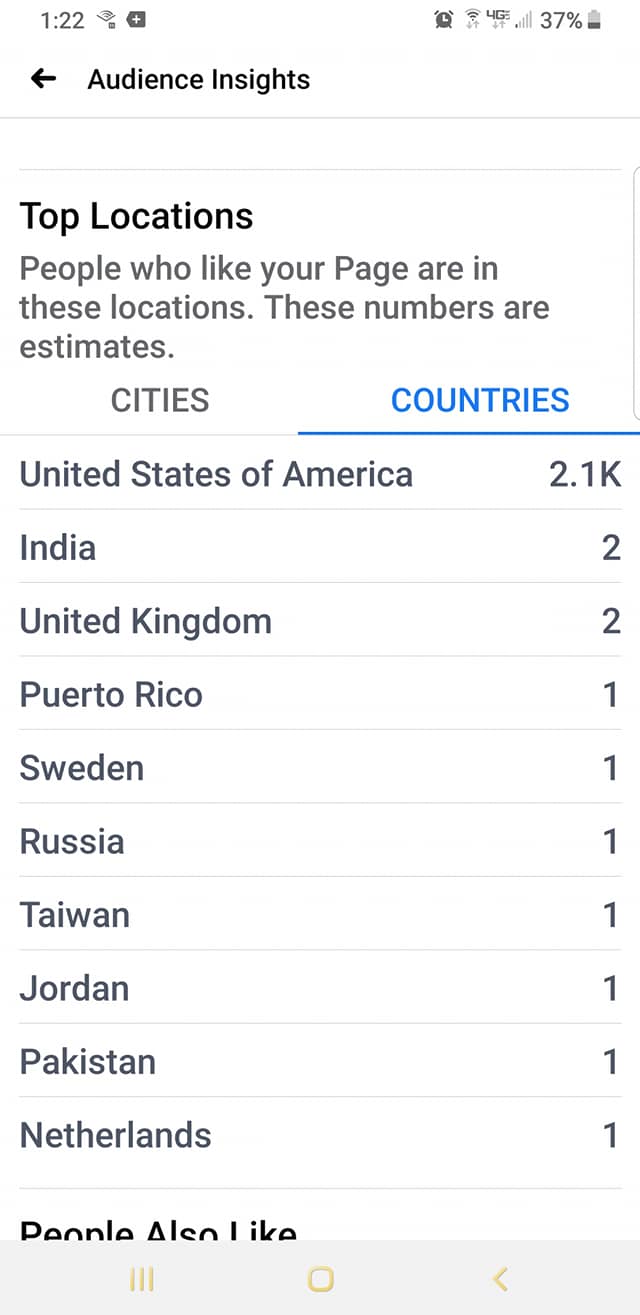The height and width of the screenshot is (1315, 640).
Task: Select the Netherlands row
Action: [320, 1135]
